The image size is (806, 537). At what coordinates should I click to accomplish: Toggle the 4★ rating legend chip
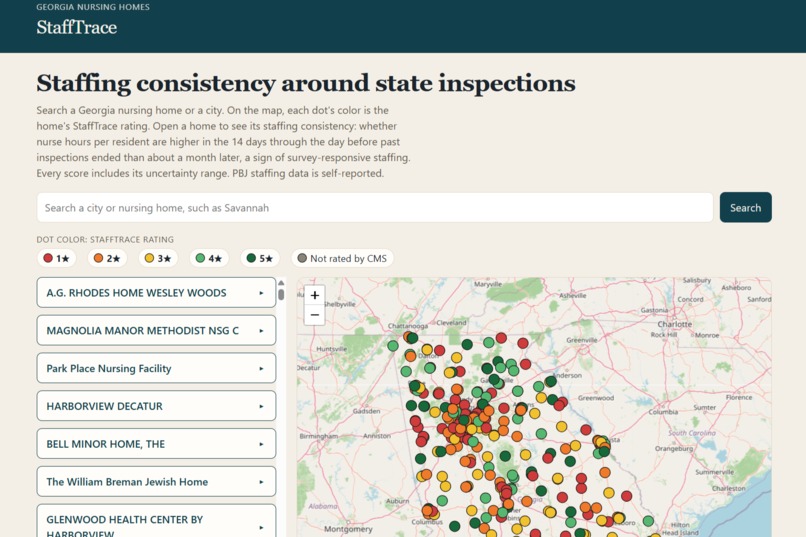(209, 258)
